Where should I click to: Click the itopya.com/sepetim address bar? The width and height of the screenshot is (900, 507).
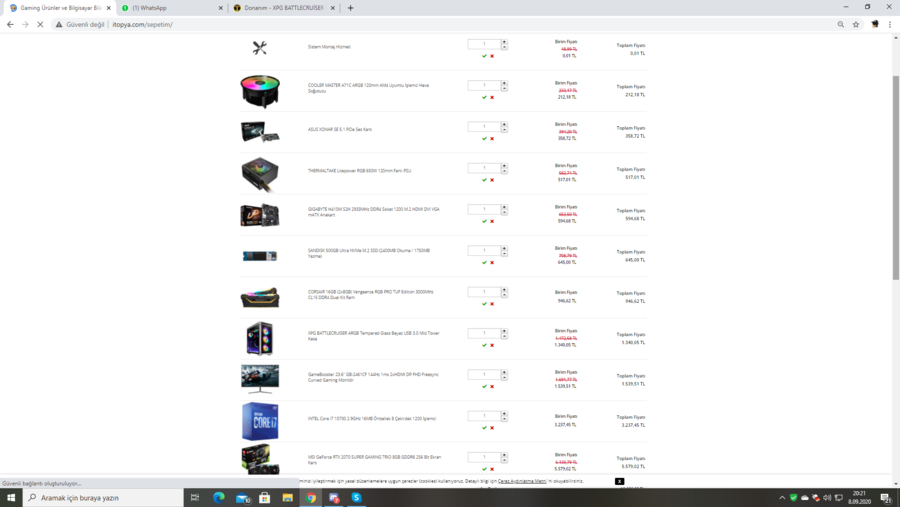(142, 25)
